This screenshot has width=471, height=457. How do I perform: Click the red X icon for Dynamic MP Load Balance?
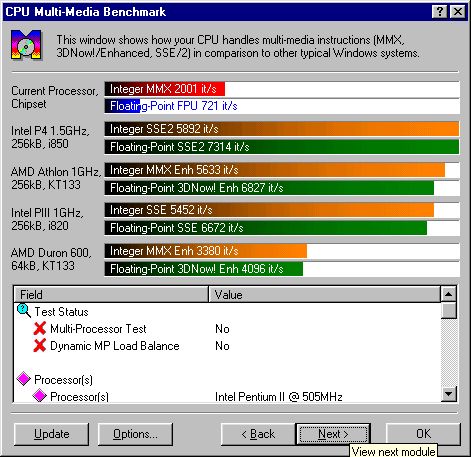point(40,346)
